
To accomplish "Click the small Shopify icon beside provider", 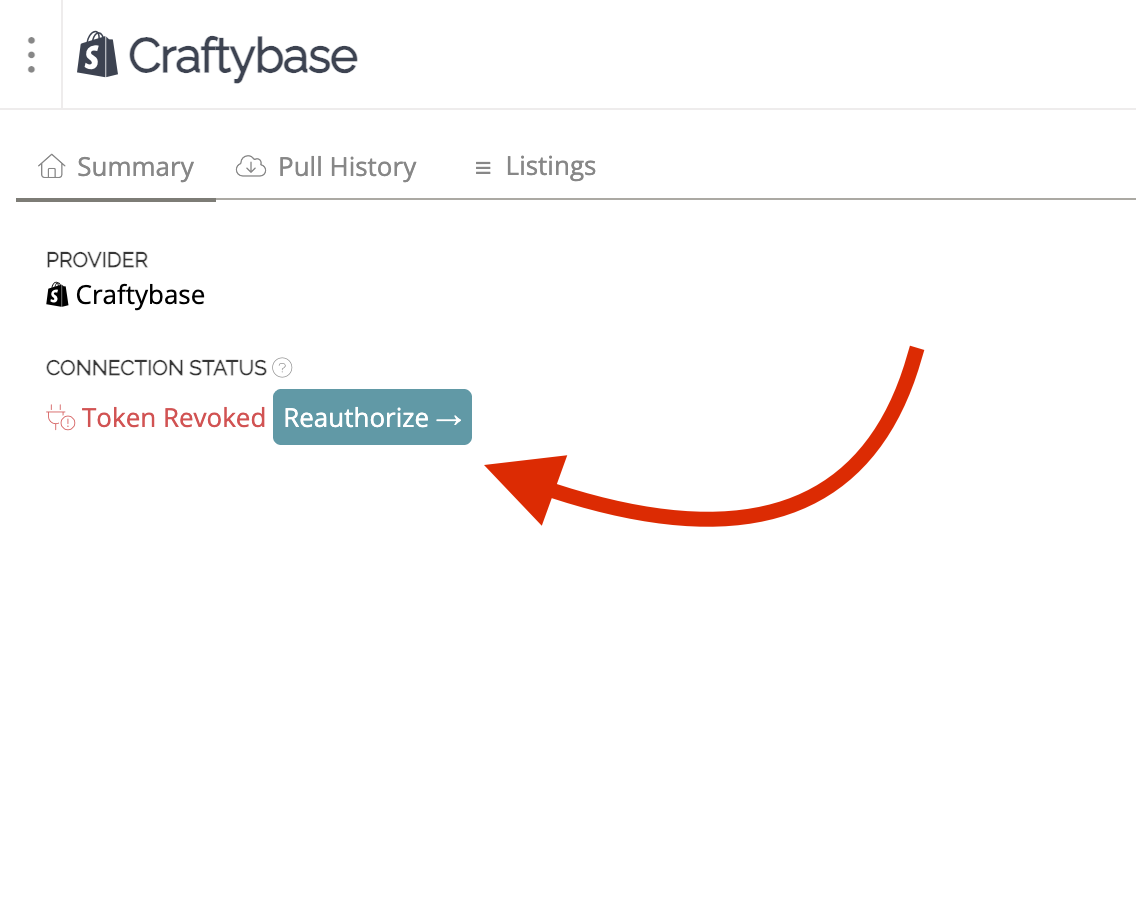I will coord(57,295).
